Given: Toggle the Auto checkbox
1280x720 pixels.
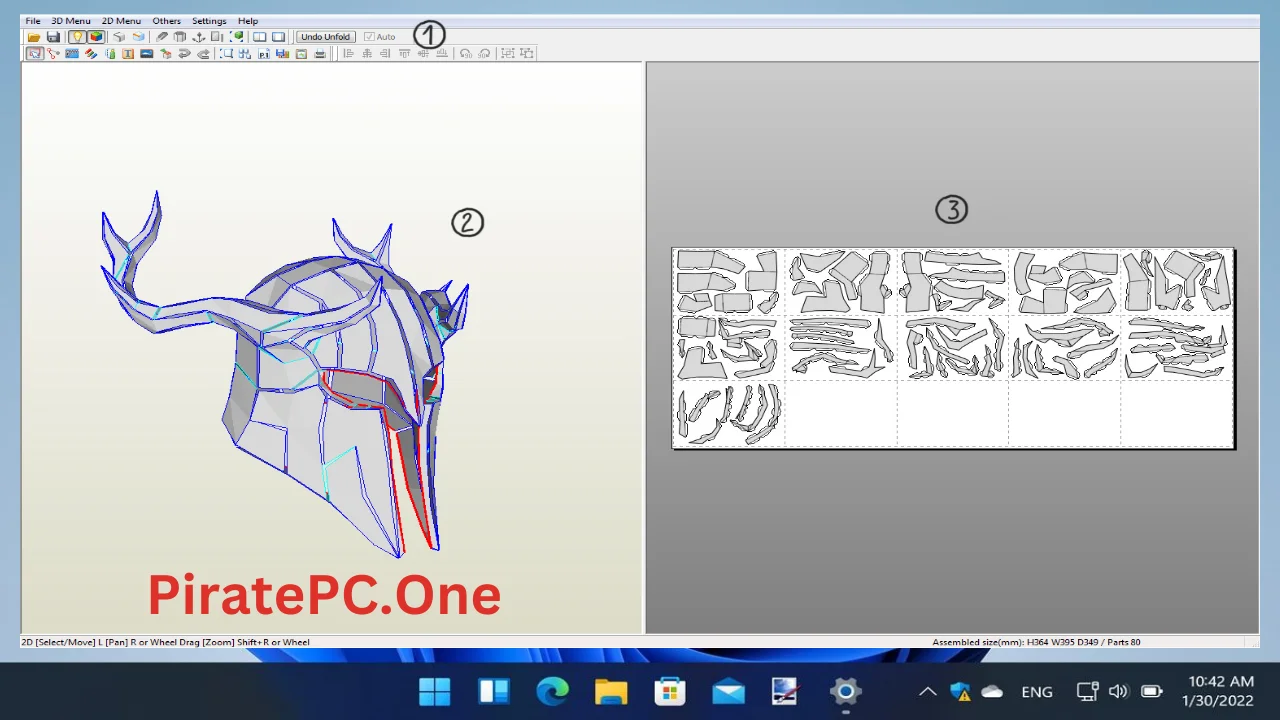Looking at the screenshot, I should 380,37.
